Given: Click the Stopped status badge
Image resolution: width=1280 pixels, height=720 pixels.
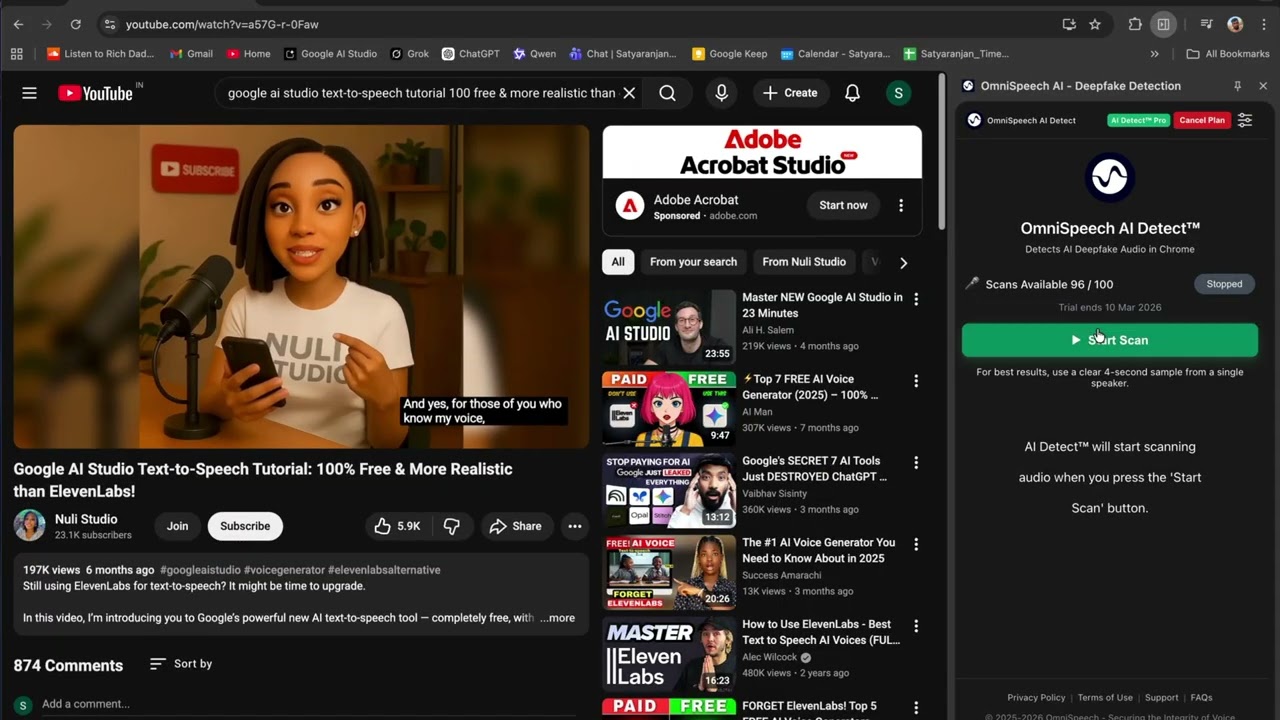Looking at the screenshot, I should click(1224, 284).
